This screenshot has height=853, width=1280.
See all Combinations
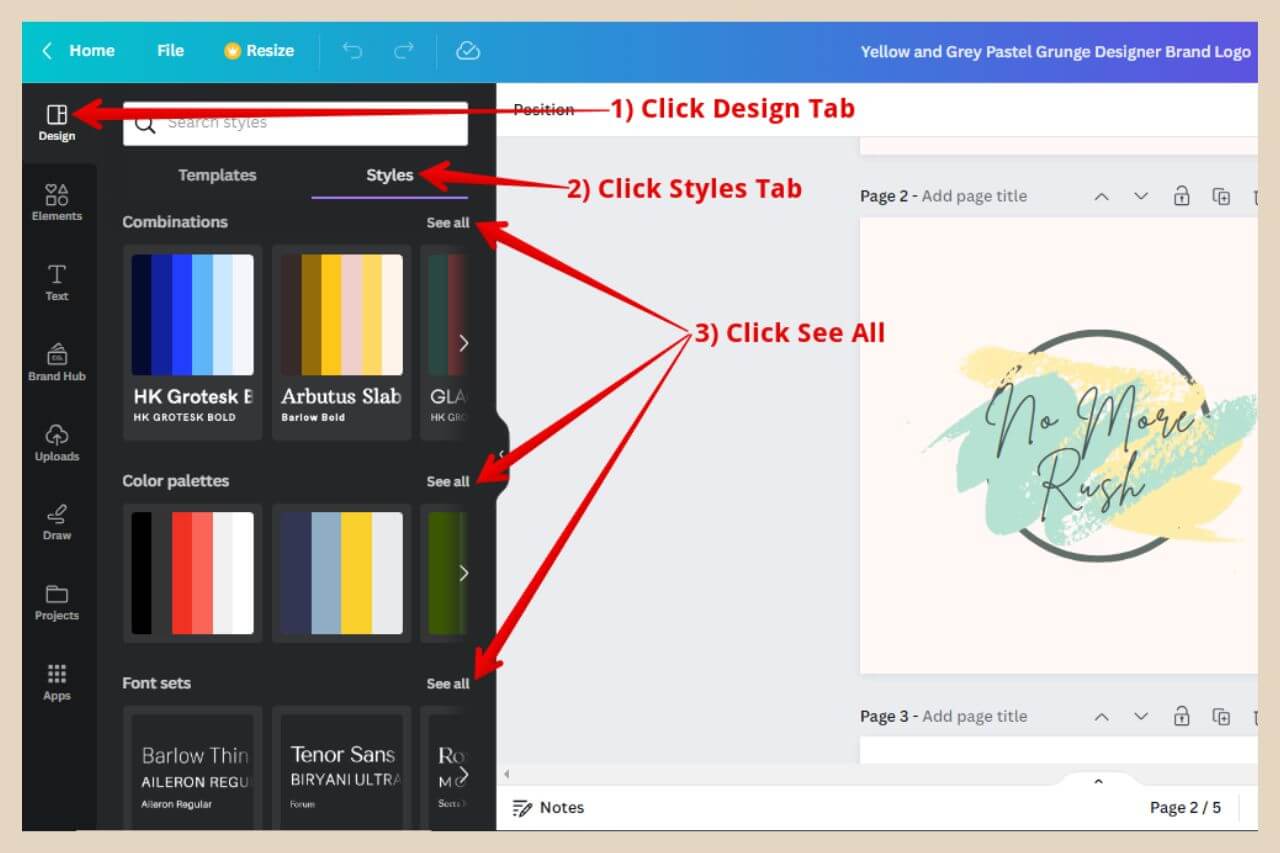click(447, 223)
